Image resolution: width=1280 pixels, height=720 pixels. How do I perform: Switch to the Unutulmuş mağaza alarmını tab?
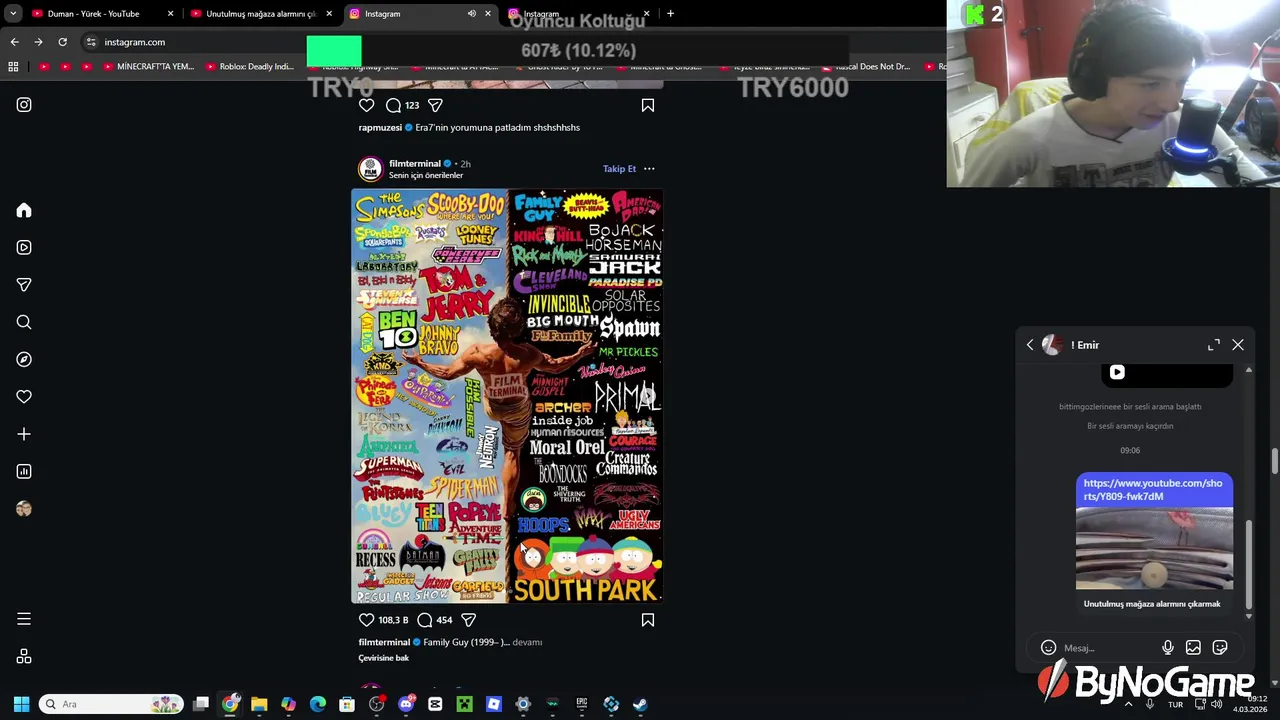point(262,14)
